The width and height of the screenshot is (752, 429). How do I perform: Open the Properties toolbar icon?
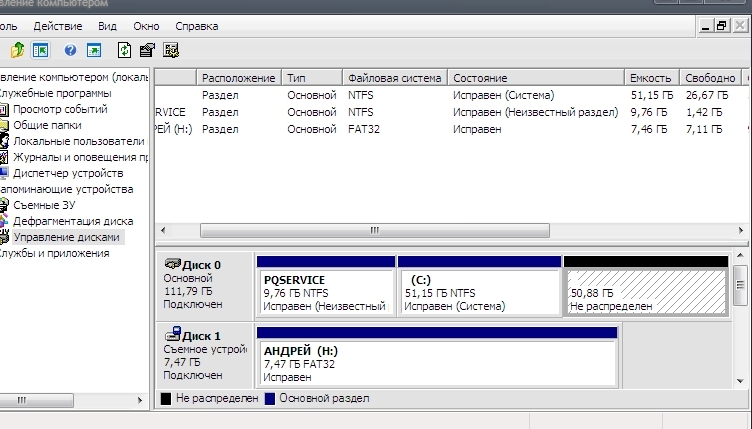click(147, 49)
